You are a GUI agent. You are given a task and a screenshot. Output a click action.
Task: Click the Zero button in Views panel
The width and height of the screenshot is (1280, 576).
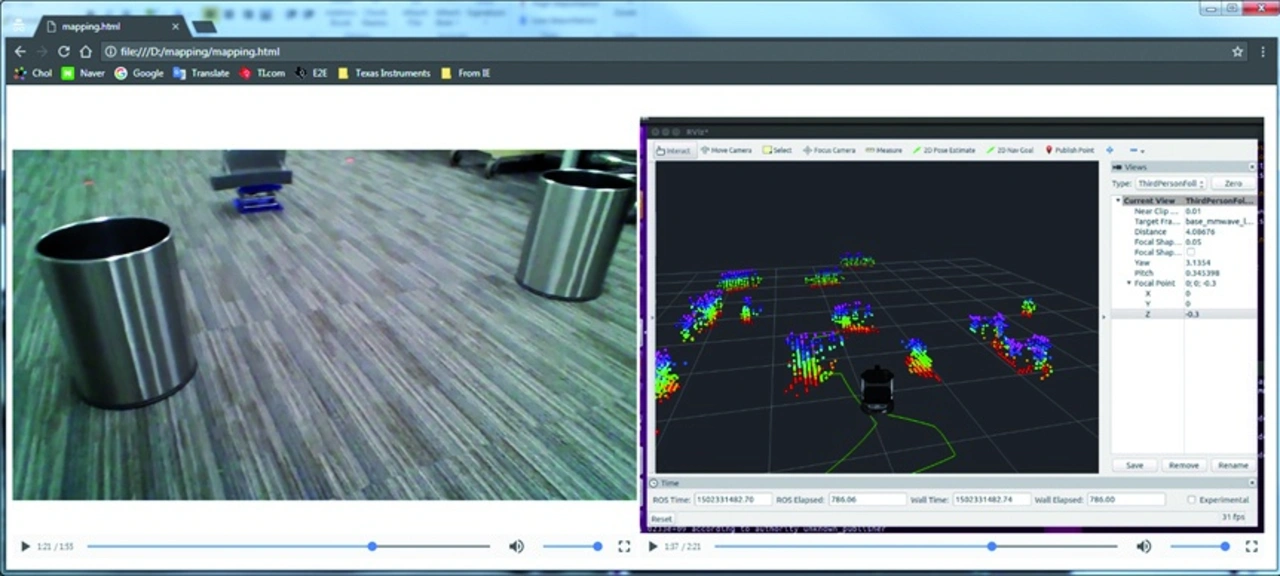tap(1233, 184)
